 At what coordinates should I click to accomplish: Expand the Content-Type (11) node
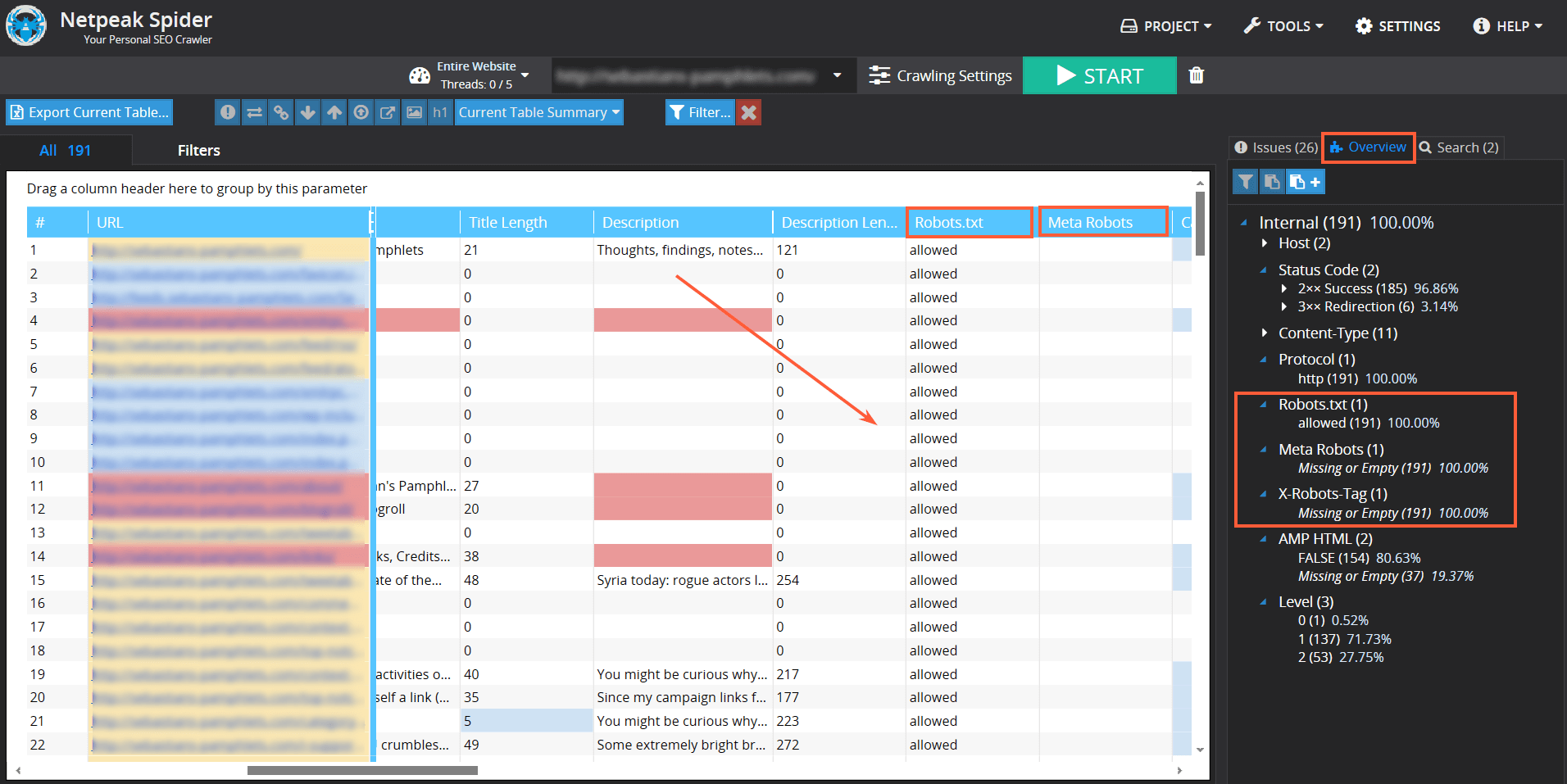[1265, 333]
